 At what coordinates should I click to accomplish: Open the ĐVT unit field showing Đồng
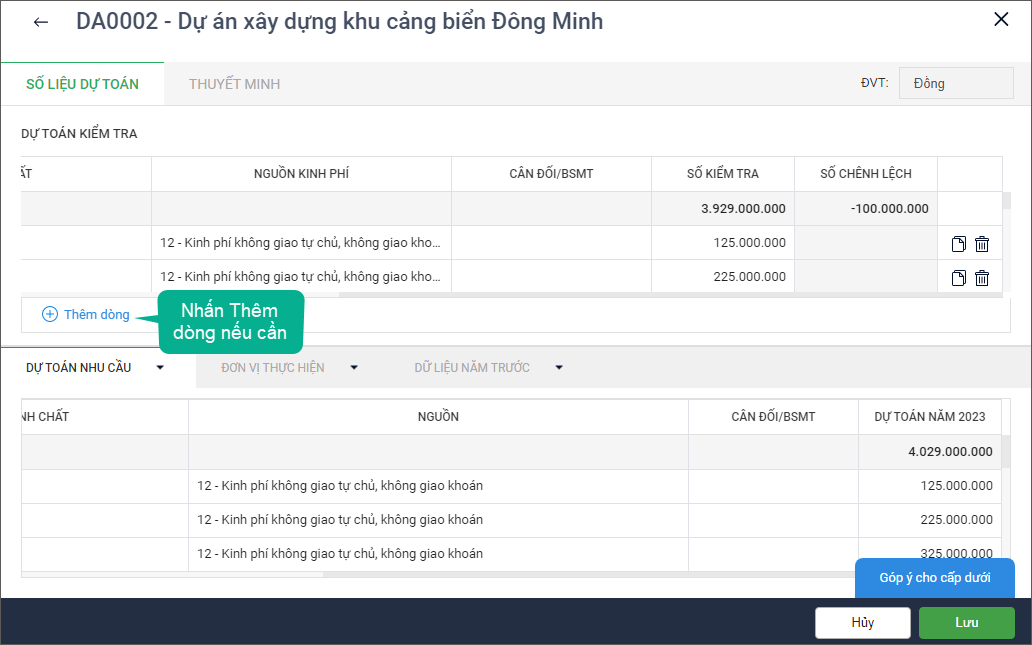955,84
